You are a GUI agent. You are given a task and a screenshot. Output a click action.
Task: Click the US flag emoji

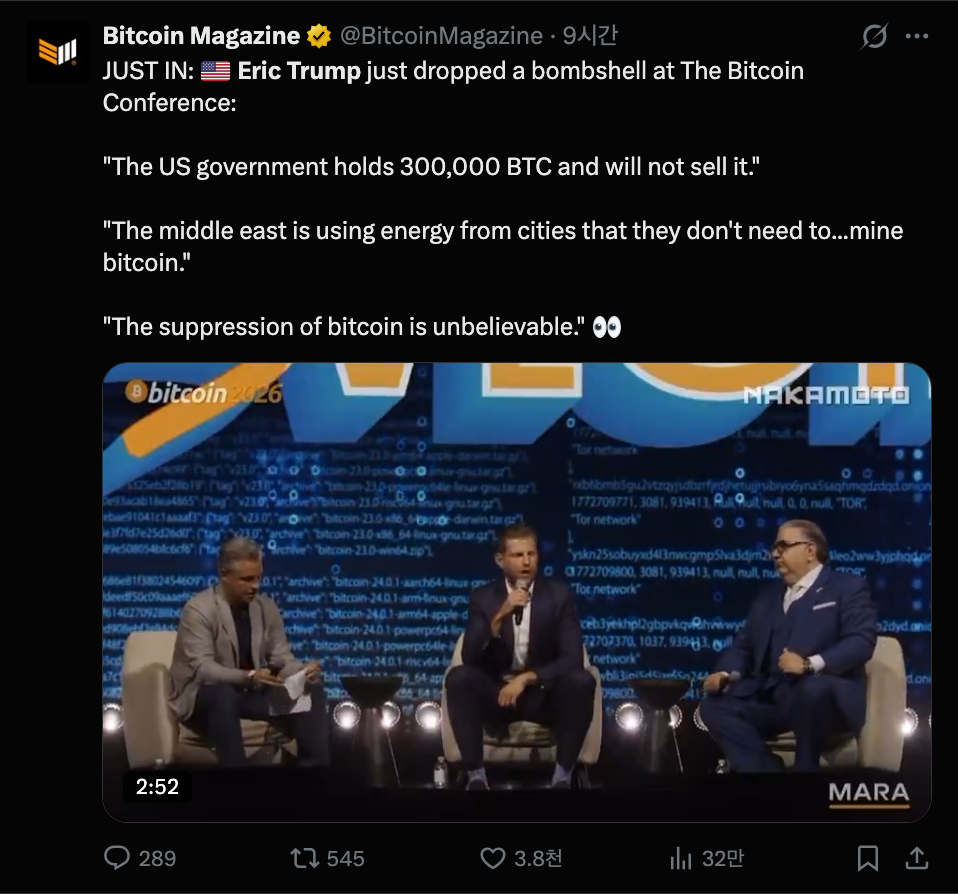click(x=215, y=71)
